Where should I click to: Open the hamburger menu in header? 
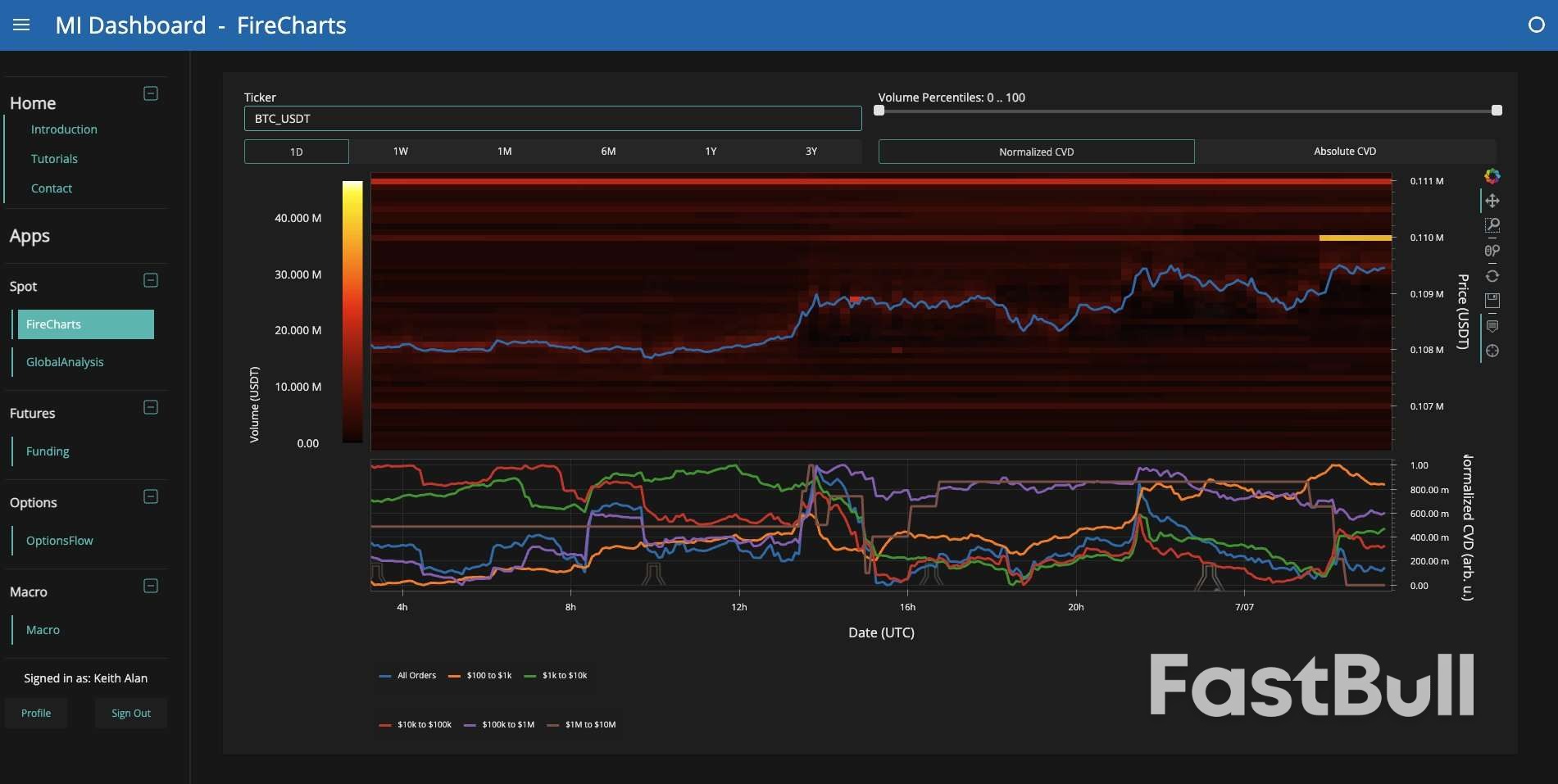click(21, 25)
